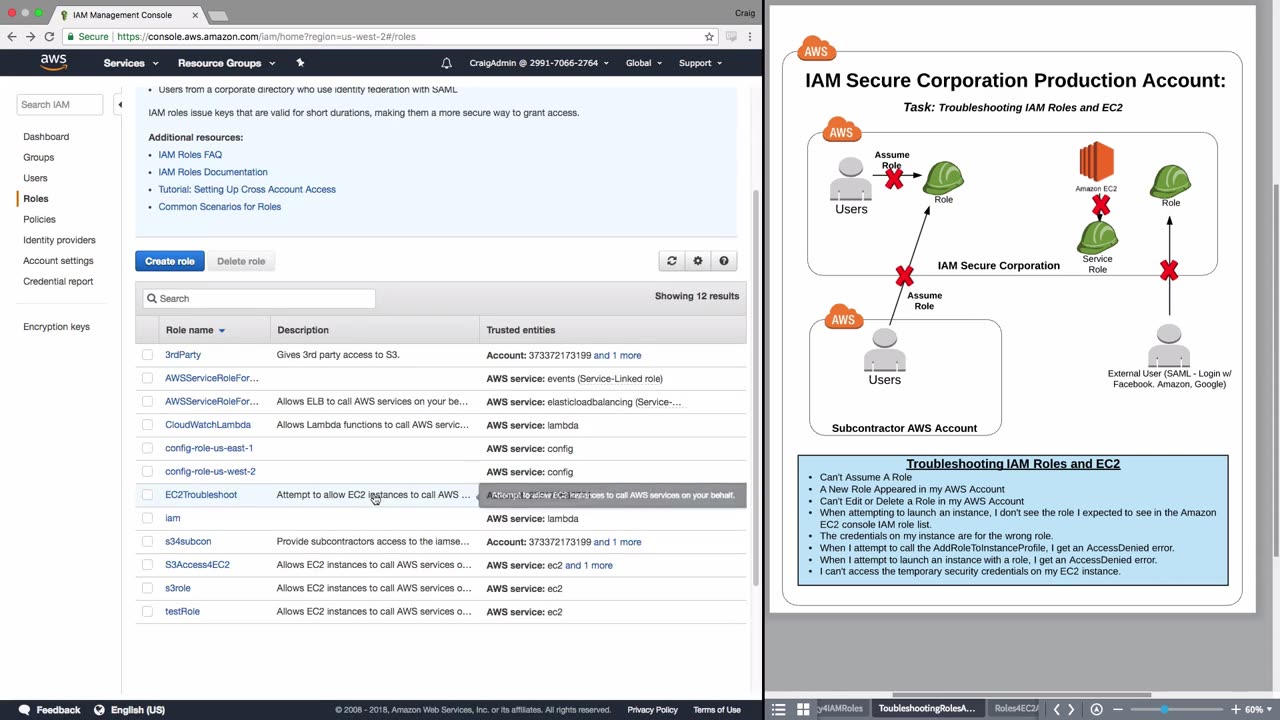
Task: Switch to the TroubleshootingRolesA... page tab
Action: point(926,709)
